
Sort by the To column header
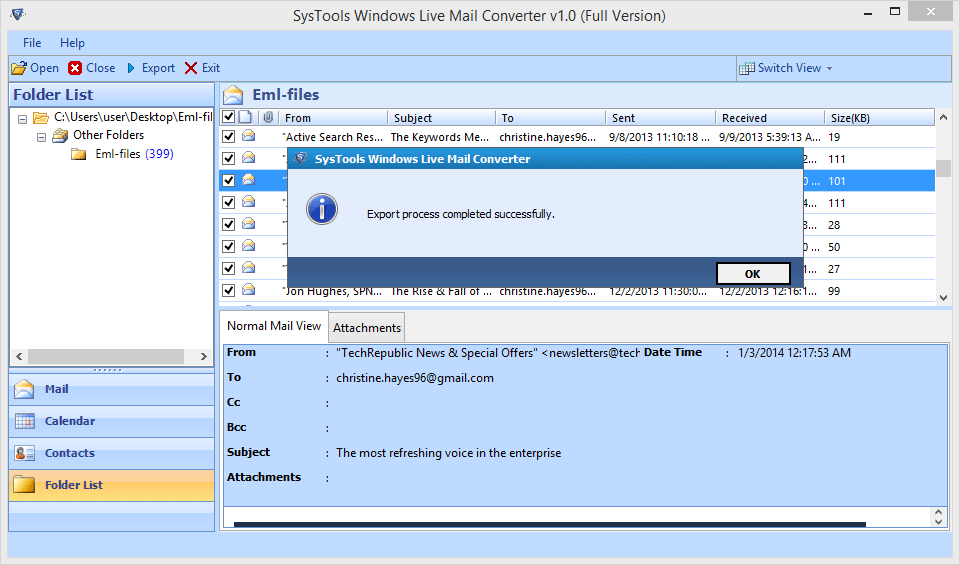click(550, 118)
